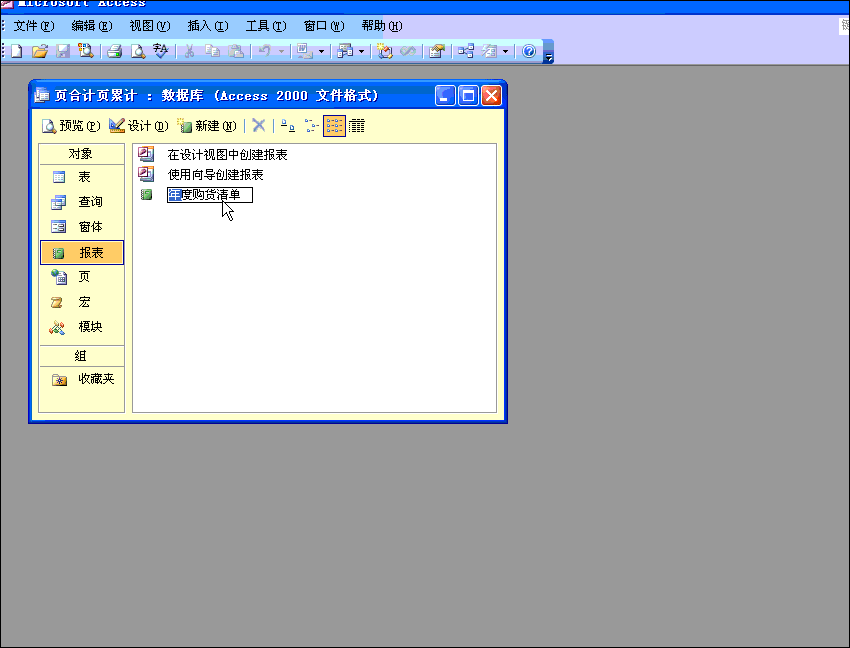Click the 设计(D) button
The width and height of the screenshot is (850, 648).
pyautogui.click(x=139, y=126)
